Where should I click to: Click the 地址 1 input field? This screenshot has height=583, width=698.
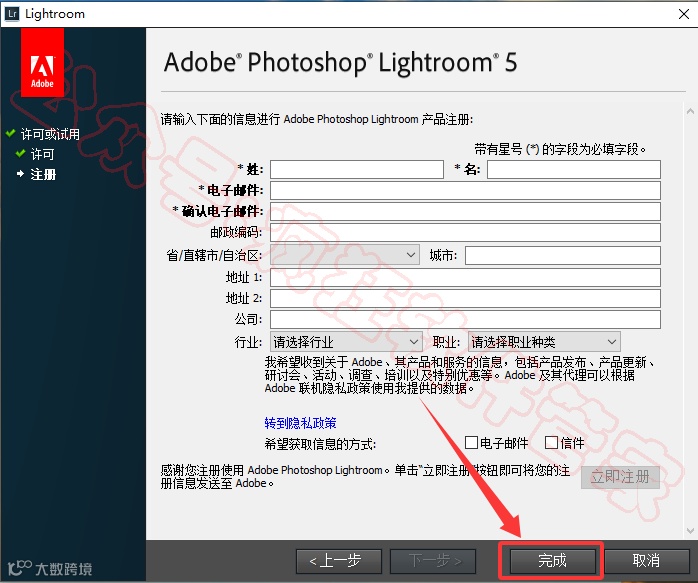click(x=465, y=278)
